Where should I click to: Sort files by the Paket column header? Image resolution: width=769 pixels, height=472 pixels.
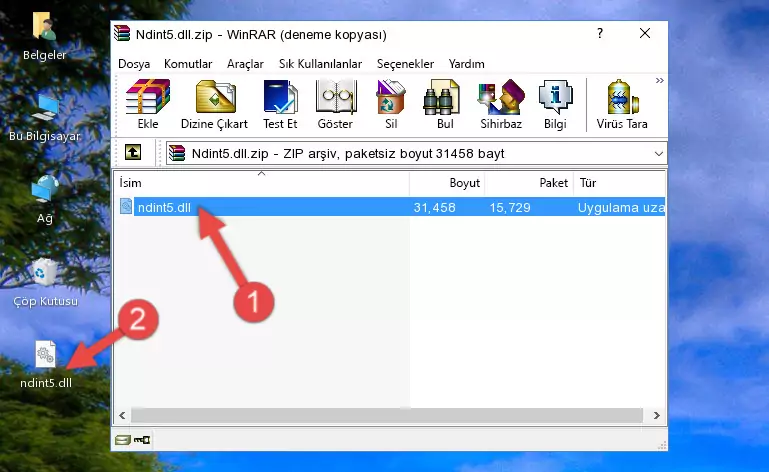529,183
